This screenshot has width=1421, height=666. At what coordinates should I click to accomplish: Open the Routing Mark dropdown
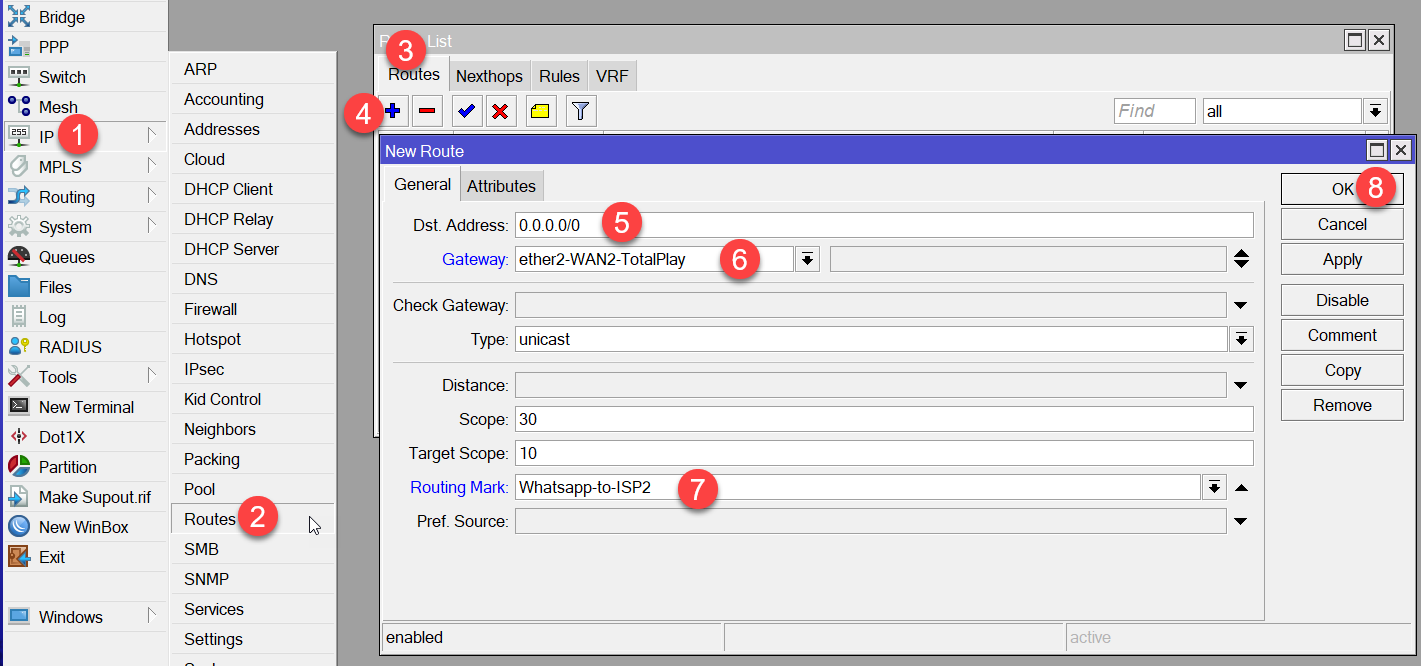pyautogui.click(x=1214, y=488)
